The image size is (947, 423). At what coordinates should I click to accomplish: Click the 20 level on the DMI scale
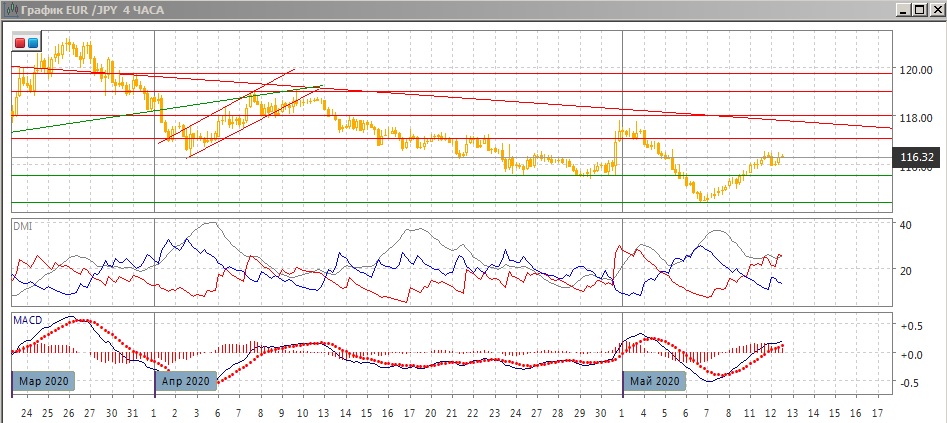[x=905, y=270]
